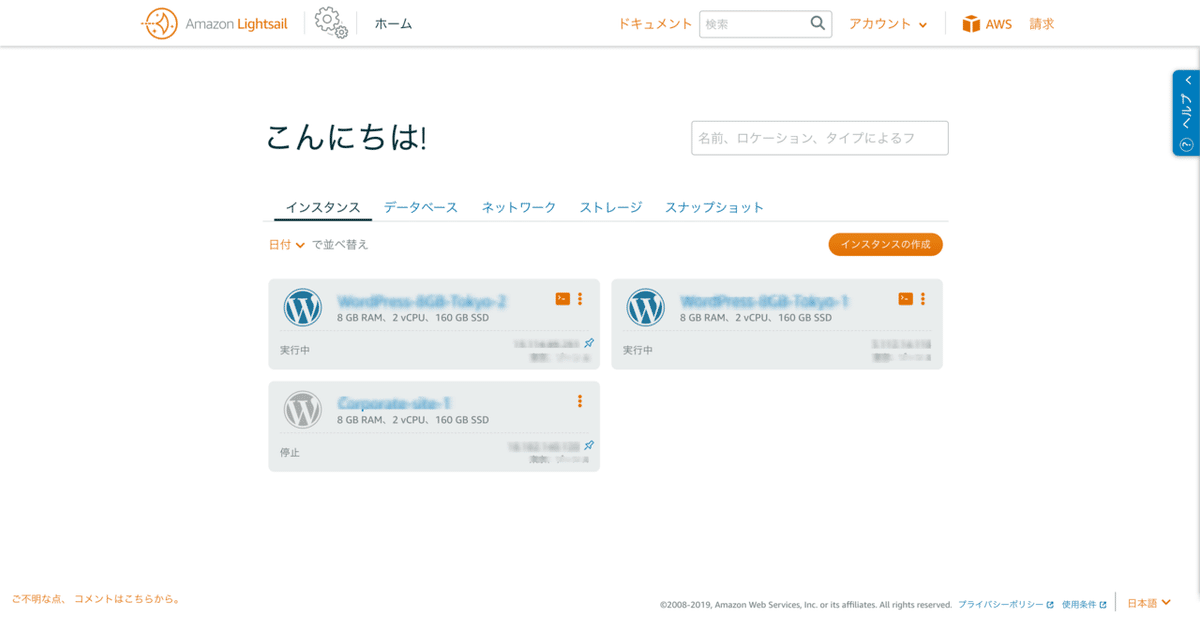Viewport: 1200px width, 617px height.
Task: Open terminal for WordPress-8GB-Tokyo-2 instance
Action: pos(563,299)
